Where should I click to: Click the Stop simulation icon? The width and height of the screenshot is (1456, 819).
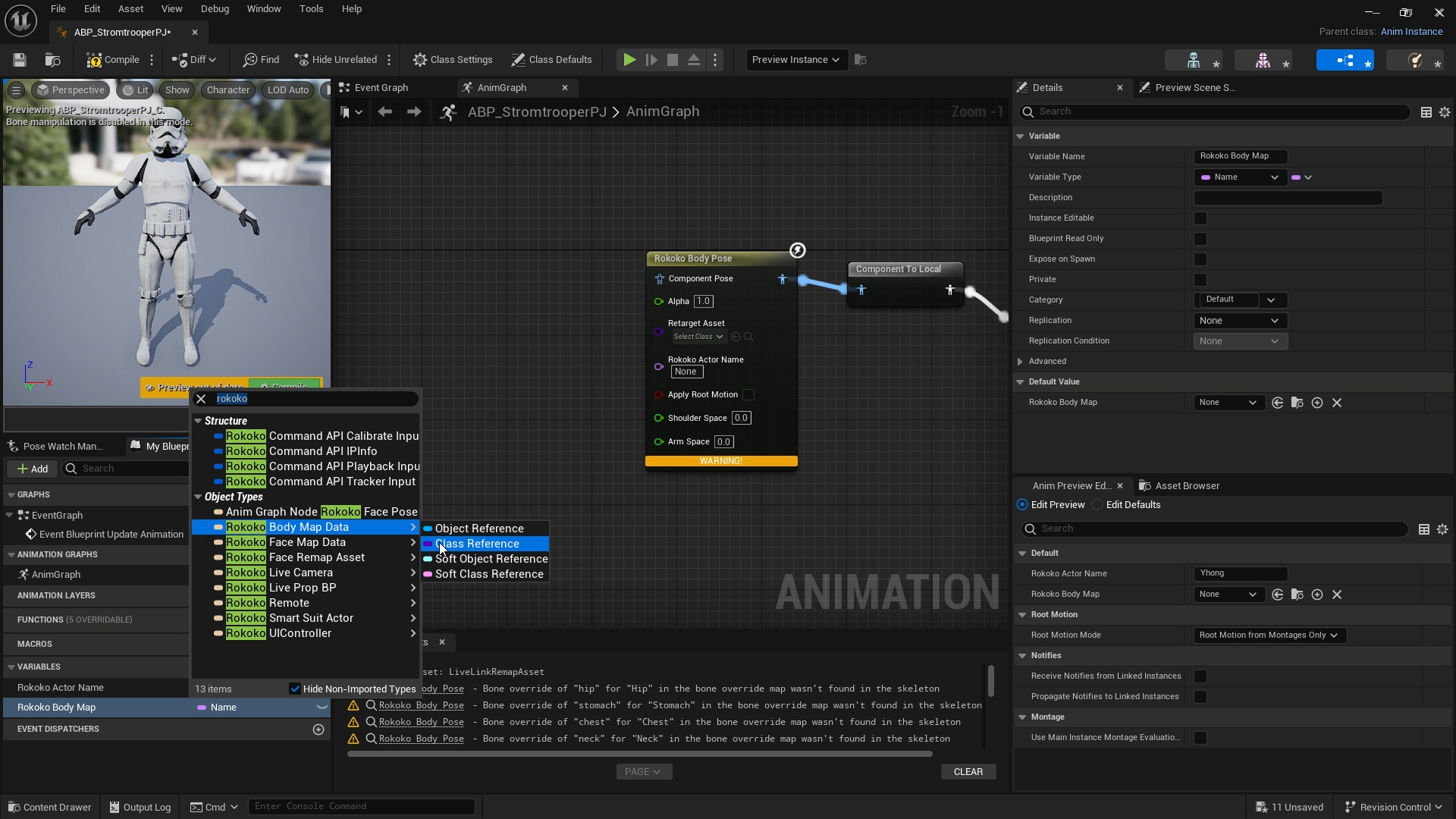pos(673,60)
